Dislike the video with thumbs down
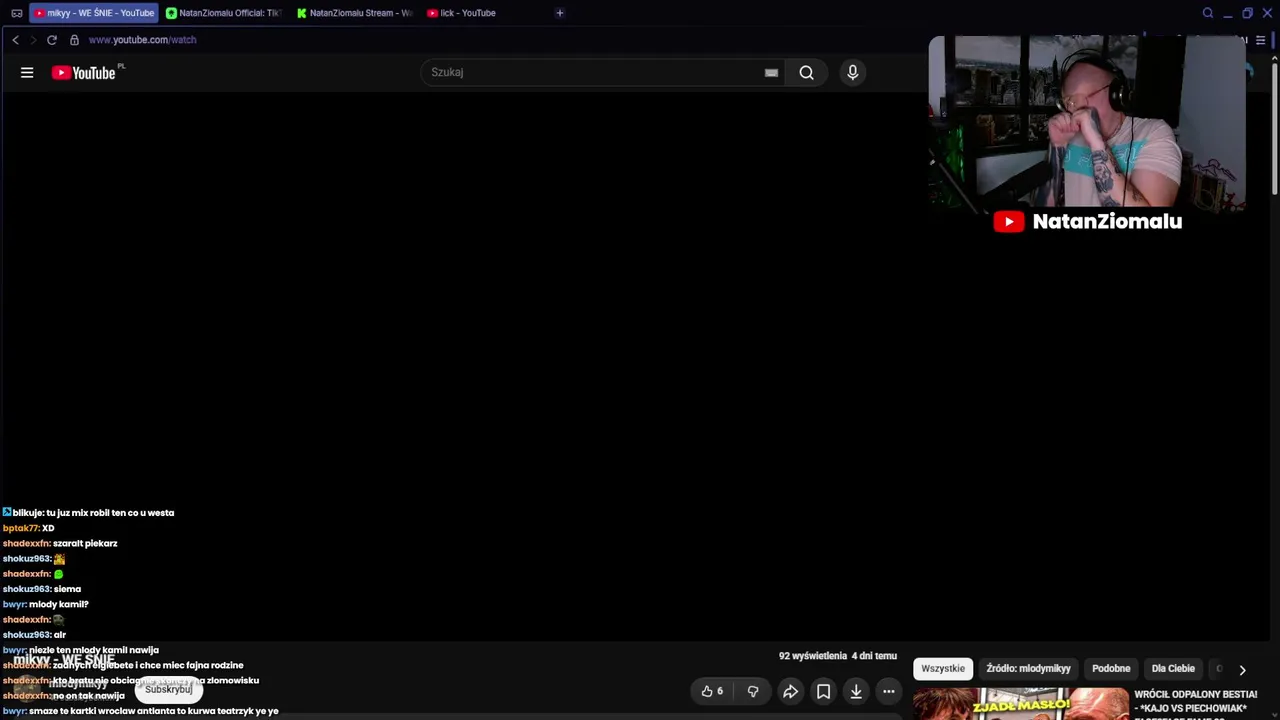 click(x=753, y=691)
